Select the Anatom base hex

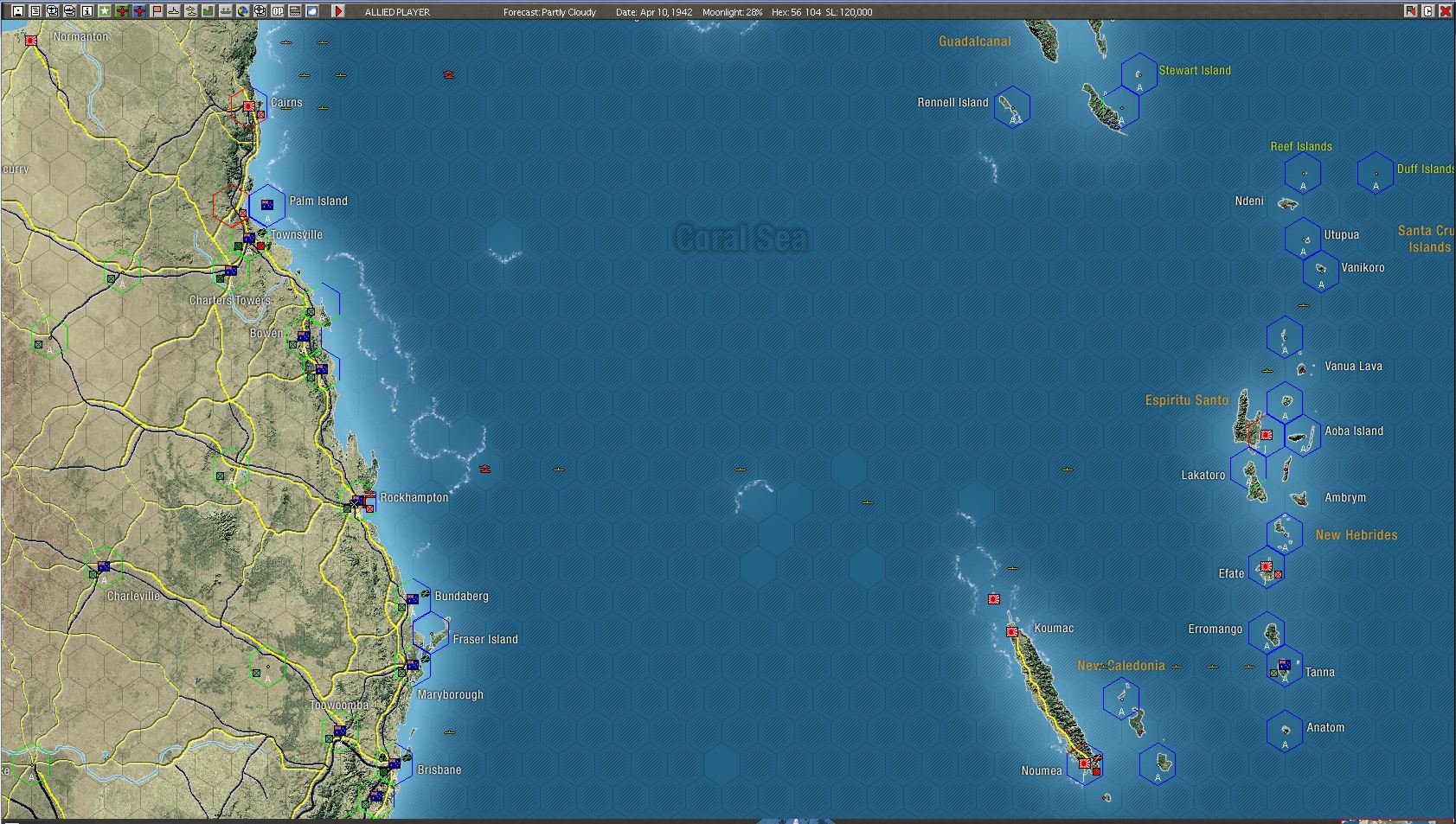pos(1285,731)
